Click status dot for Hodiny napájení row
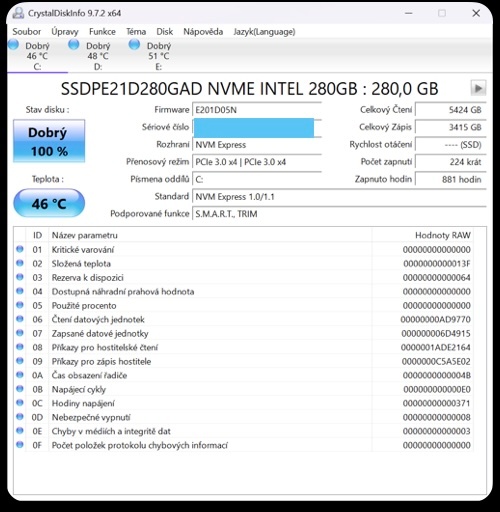Viewport: 500px width, 512px height. coord(20,403)
